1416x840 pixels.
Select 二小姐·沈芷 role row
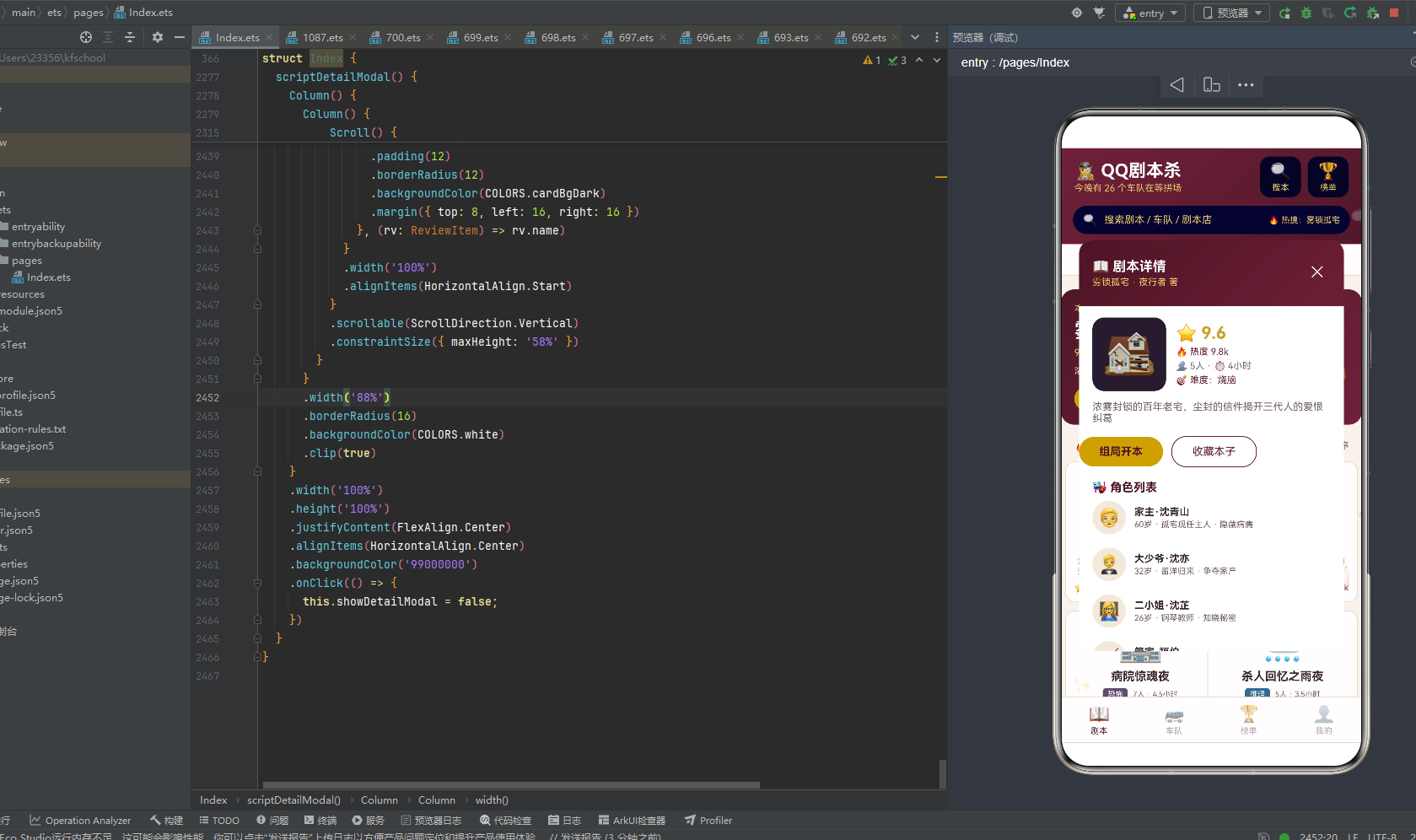pos(1211,611)
